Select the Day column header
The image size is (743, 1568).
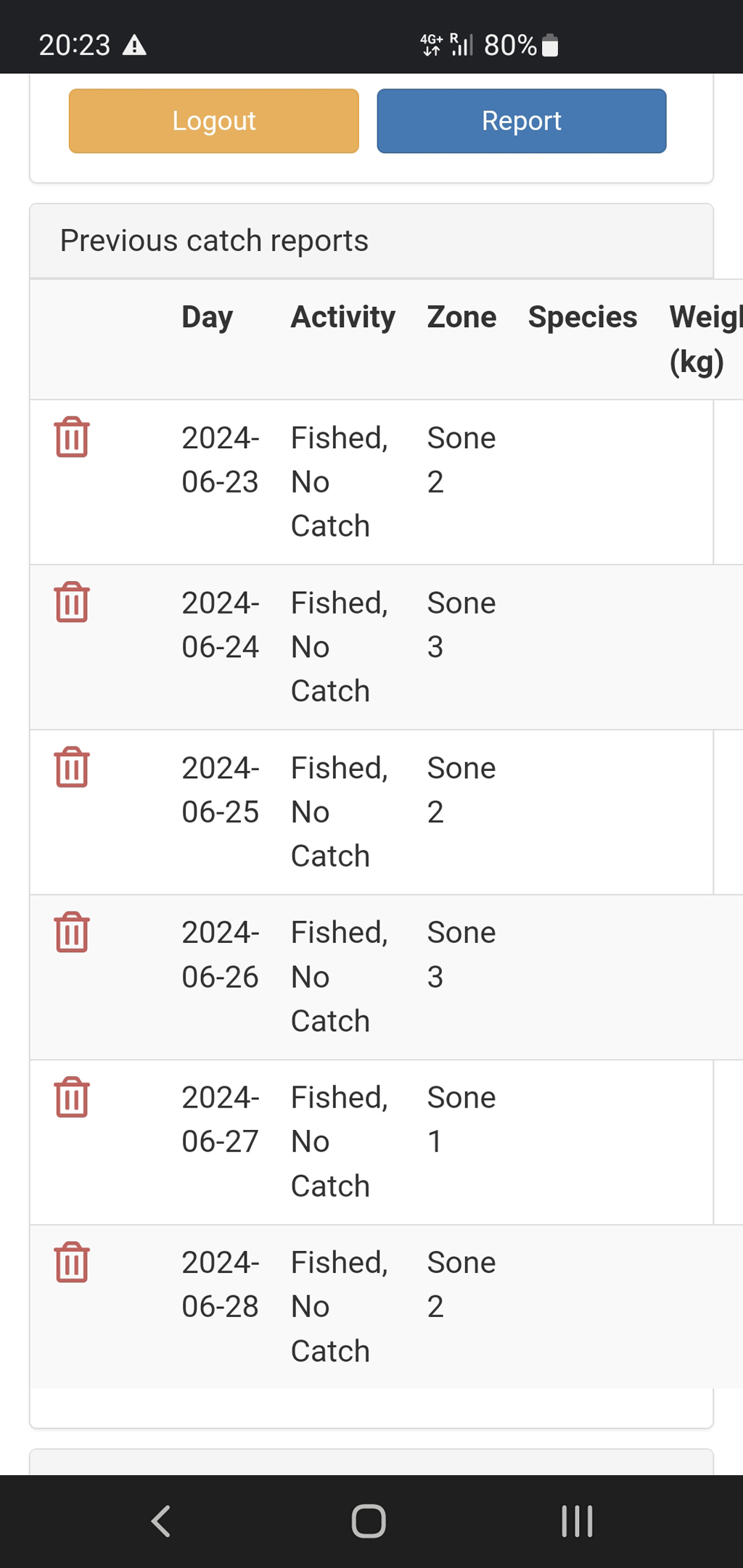tap(208, 318)
